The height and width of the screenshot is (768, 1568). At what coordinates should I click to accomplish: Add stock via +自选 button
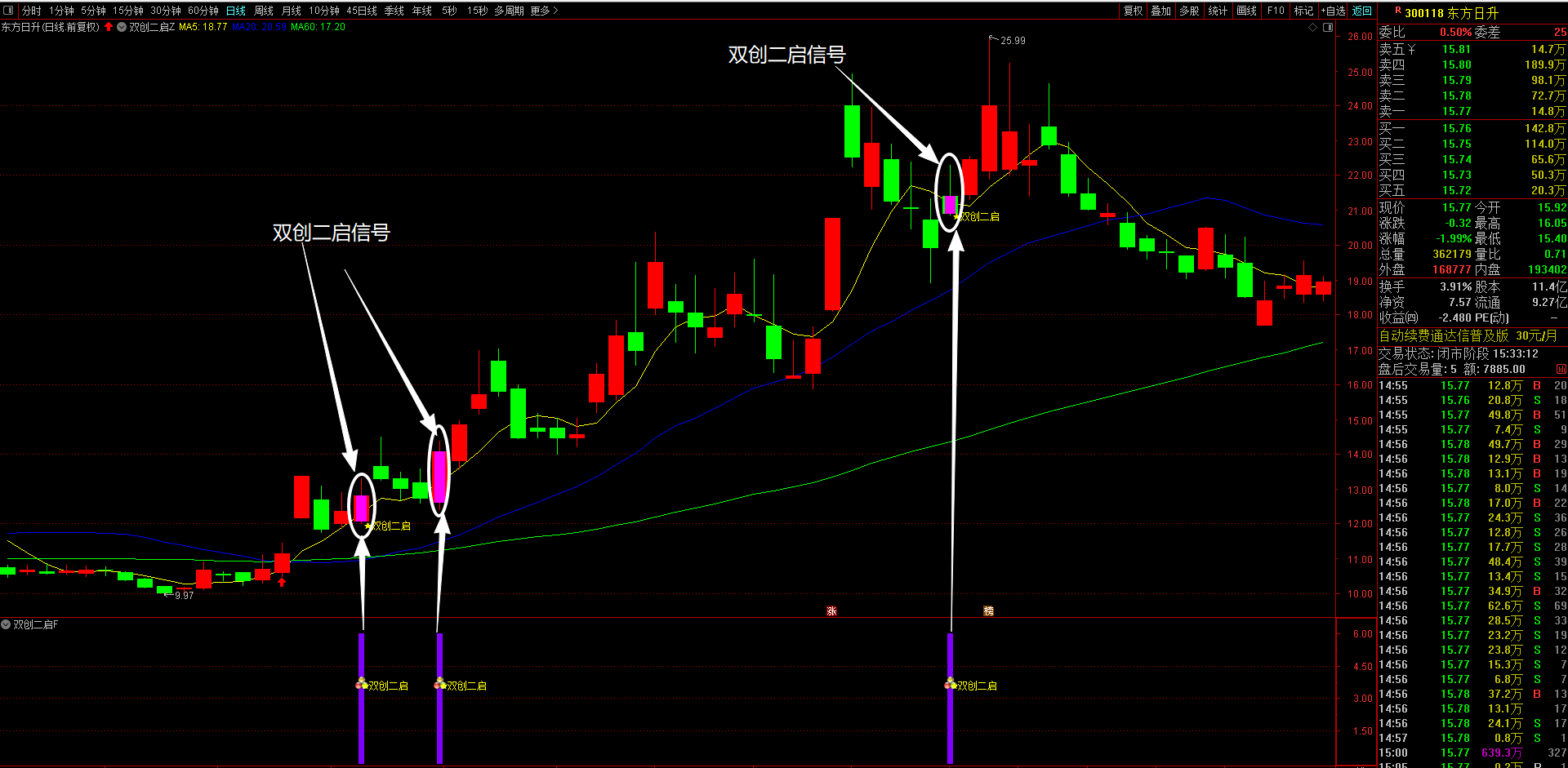1333,11
